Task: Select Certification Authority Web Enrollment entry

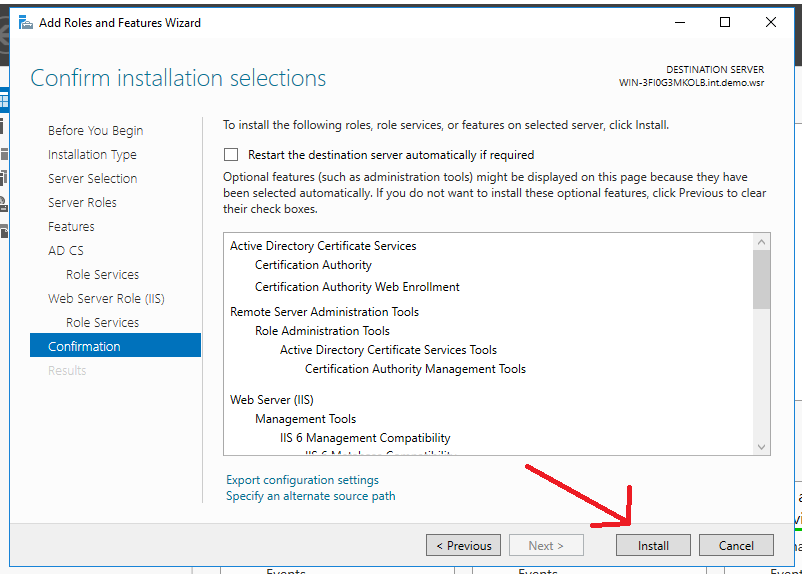Action: click(358, 287)
